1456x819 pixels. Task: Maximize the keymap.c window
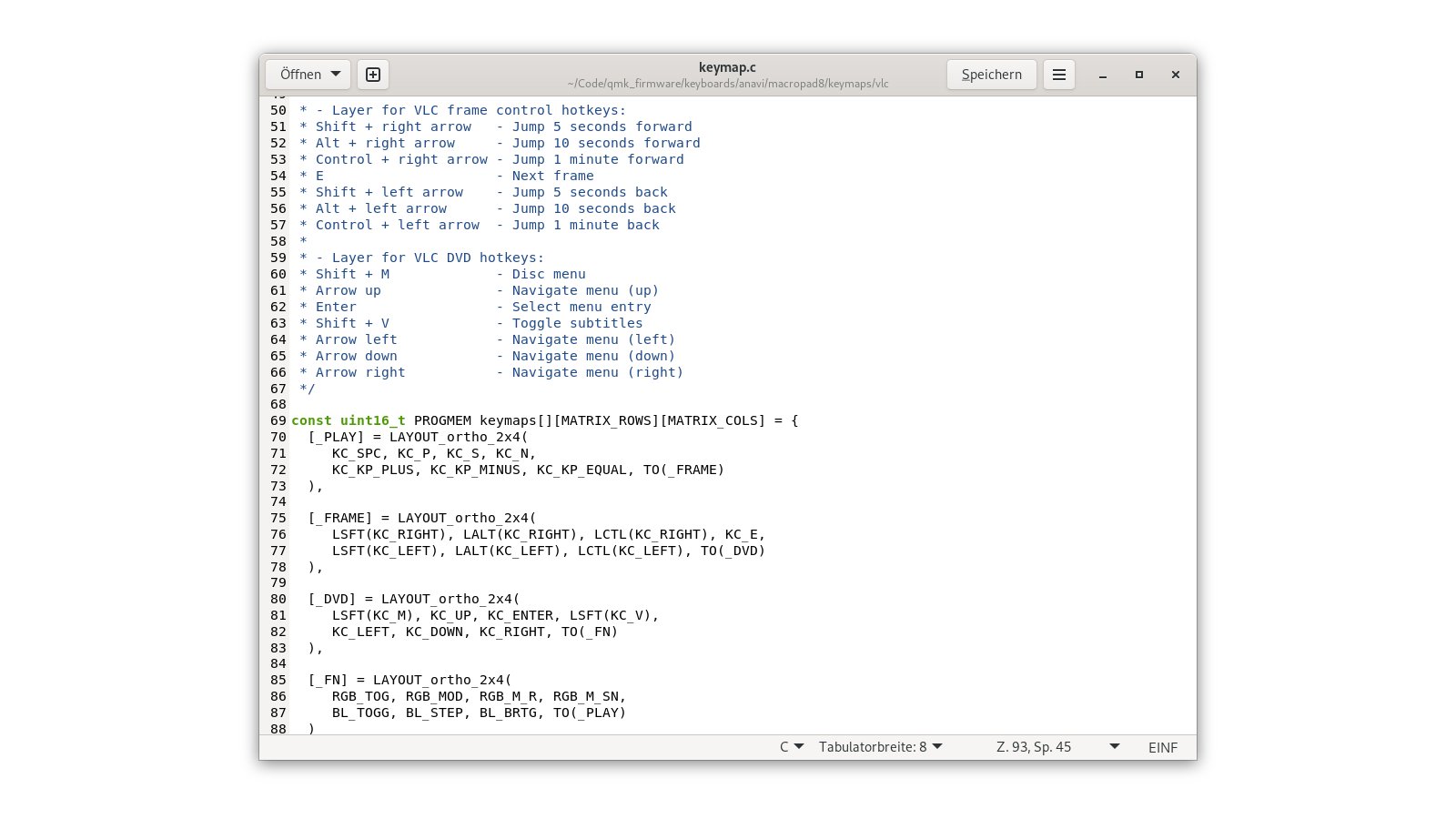click(x=1139, y=75)
